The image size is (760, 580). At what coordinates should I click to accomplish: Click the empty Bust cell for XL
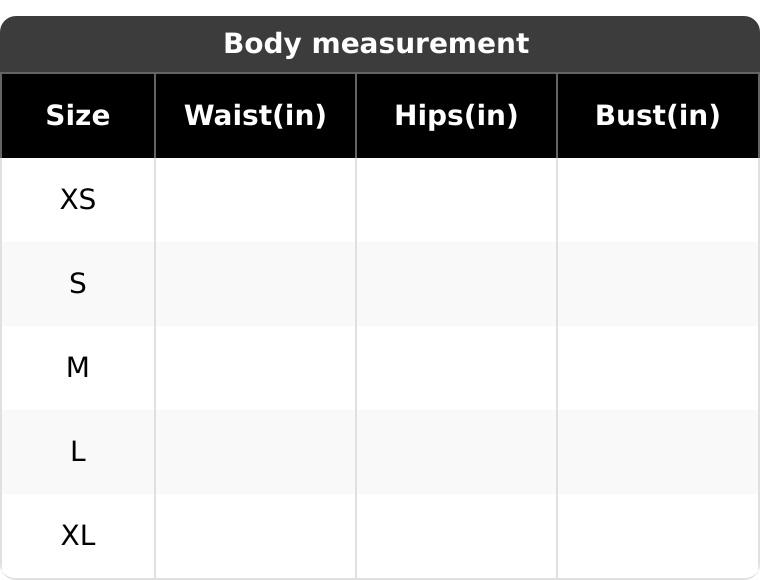pyautogui.click(x=657, y=536)
